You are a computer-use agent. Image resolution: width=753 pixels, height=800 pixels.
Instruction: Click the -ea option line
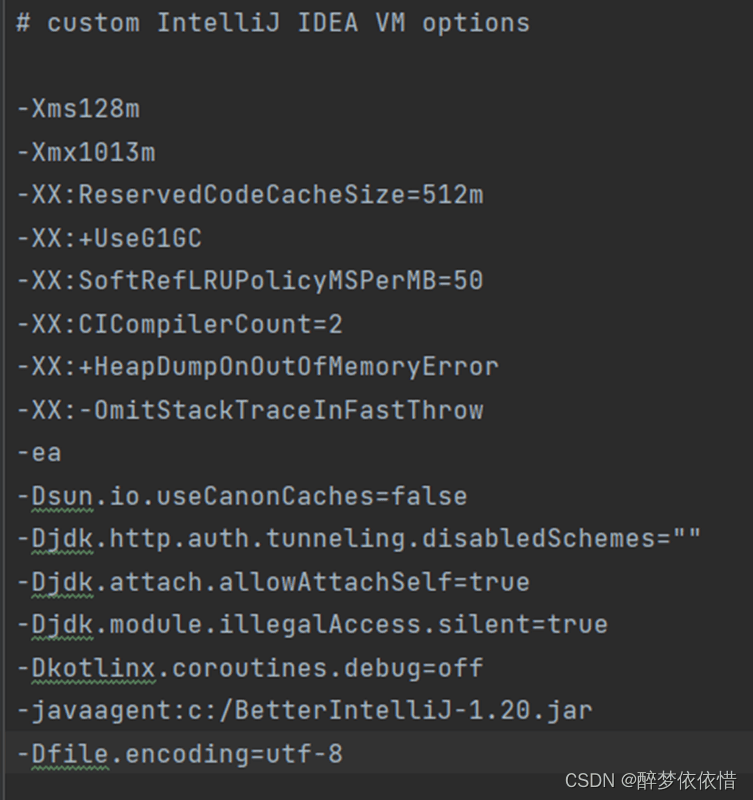click(39, 453)
